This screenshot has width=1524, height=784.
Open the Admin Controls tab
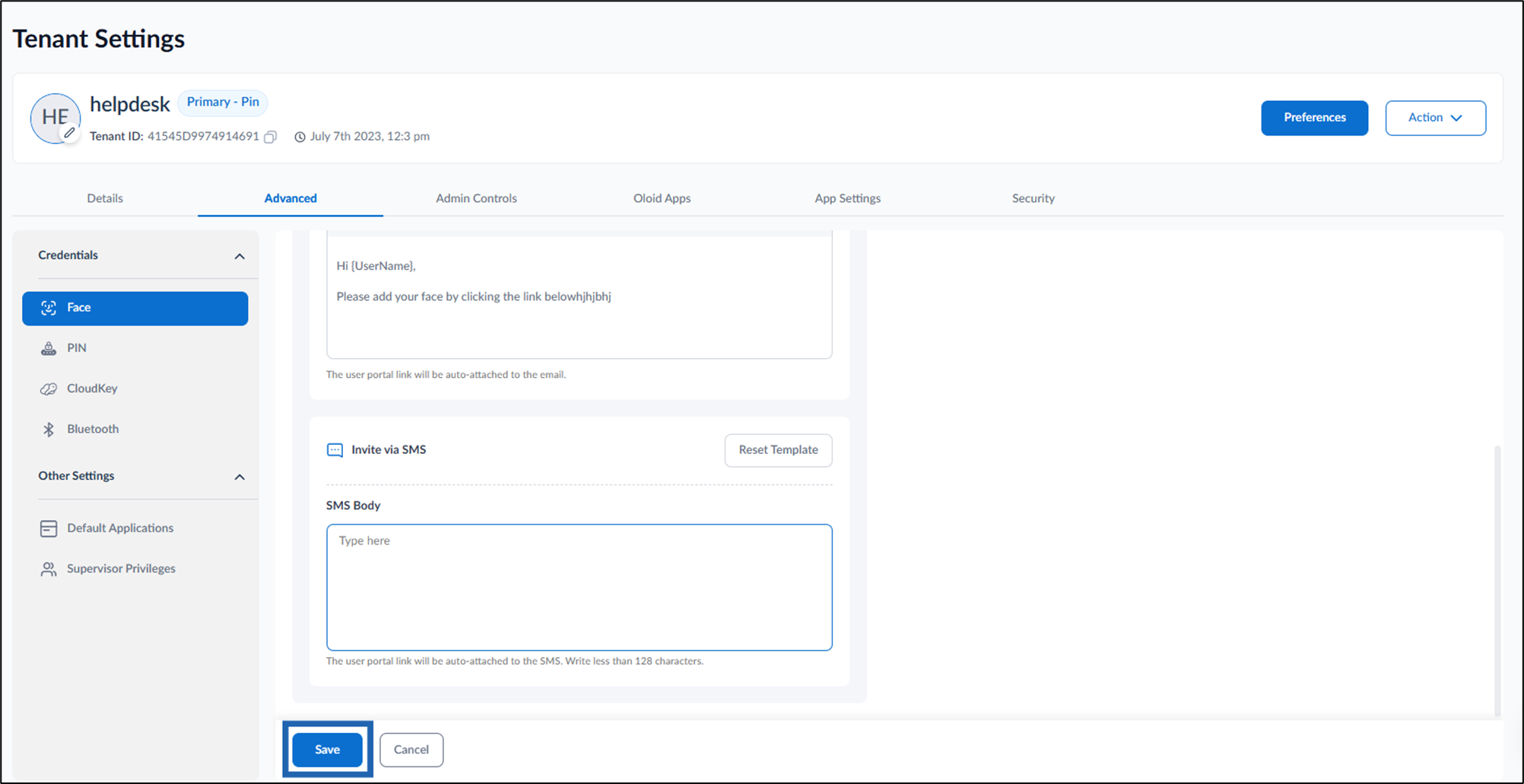coord(476,198)
